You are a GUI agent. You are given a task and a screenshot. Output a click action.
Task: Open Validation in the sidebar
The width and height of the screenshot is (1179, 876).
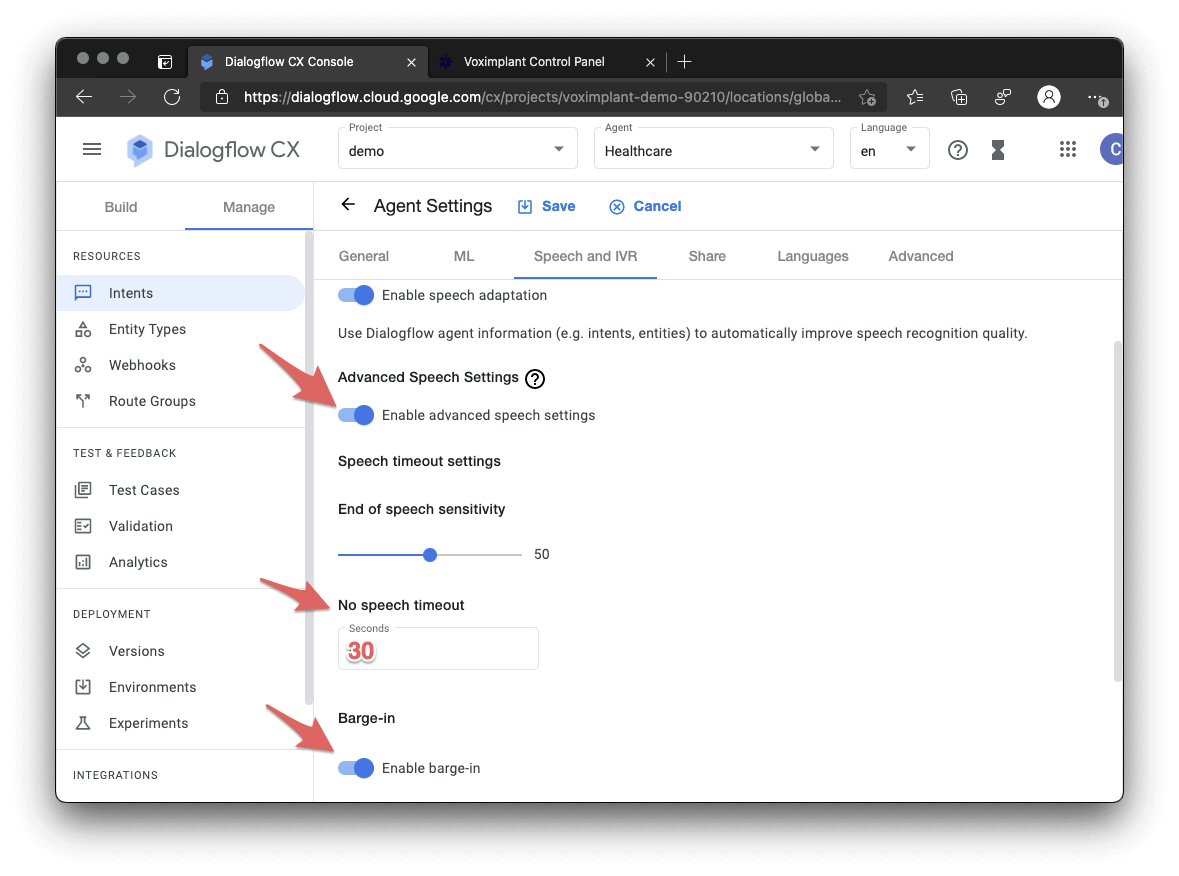point(180,526)
